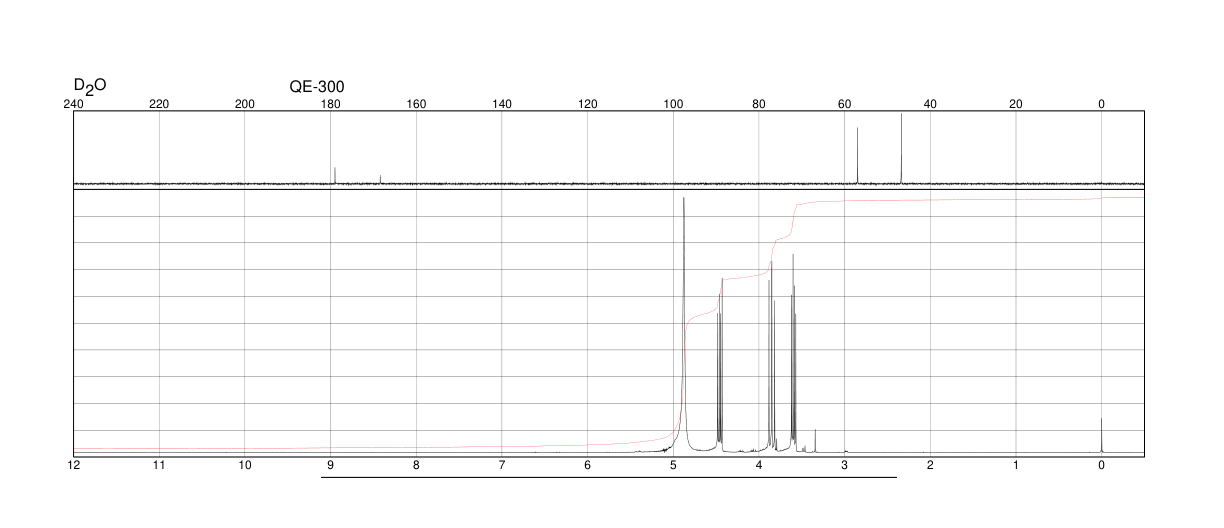Click the QE-300 instrument label
Image resolution: width=1224 pixels, height=528 pixels.
(x=317, y=87)
